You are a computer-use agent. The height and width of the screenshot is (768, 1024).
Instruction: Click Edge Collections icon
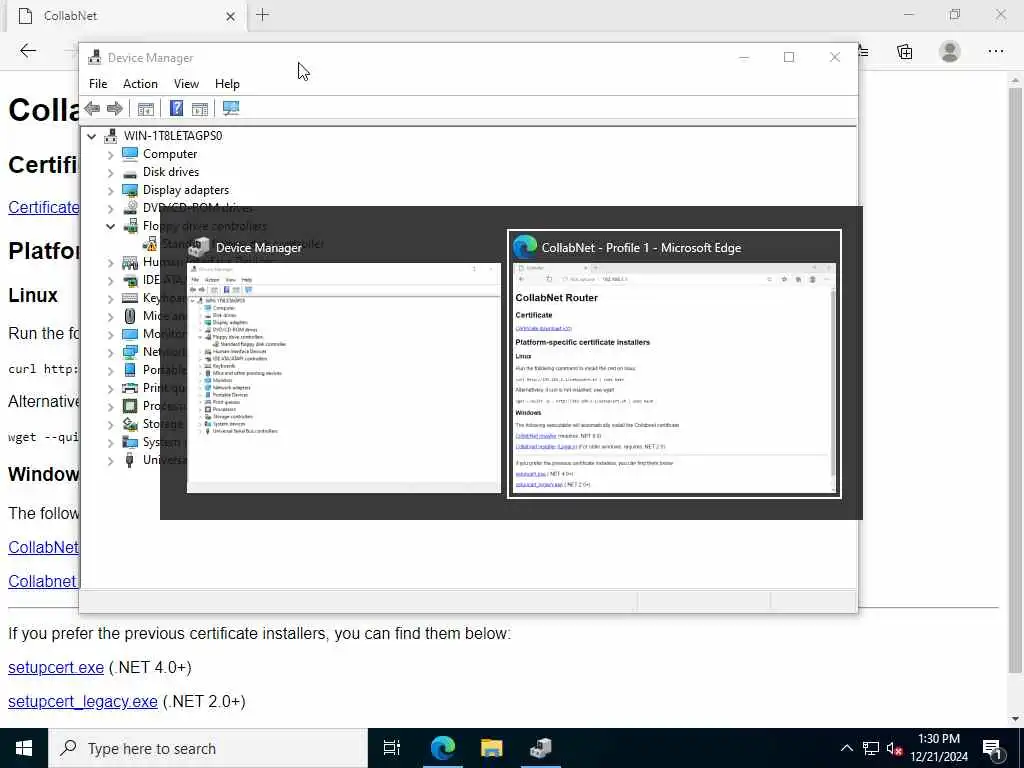904,52
